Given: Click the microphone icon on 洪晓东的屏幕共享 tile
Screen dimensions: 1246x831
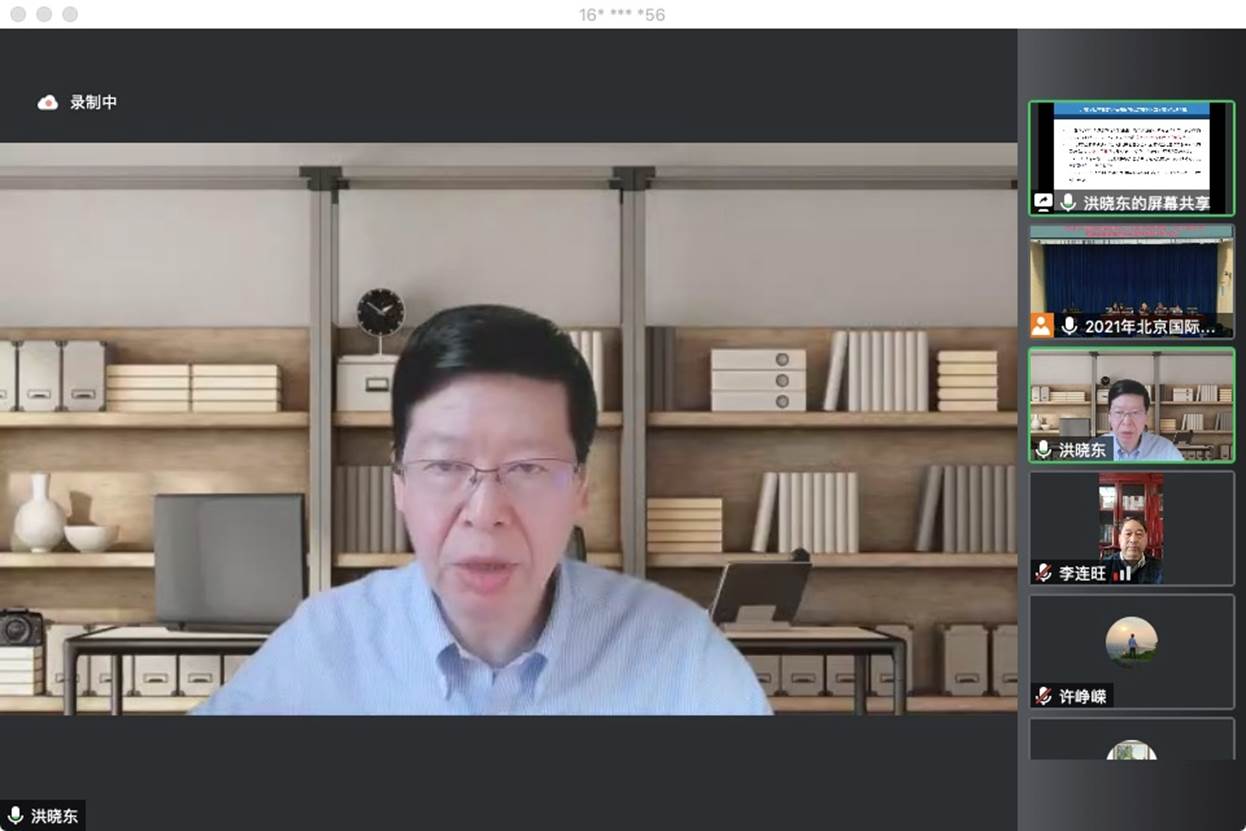Looking at the screenshot, I should tap(1068, 203).
